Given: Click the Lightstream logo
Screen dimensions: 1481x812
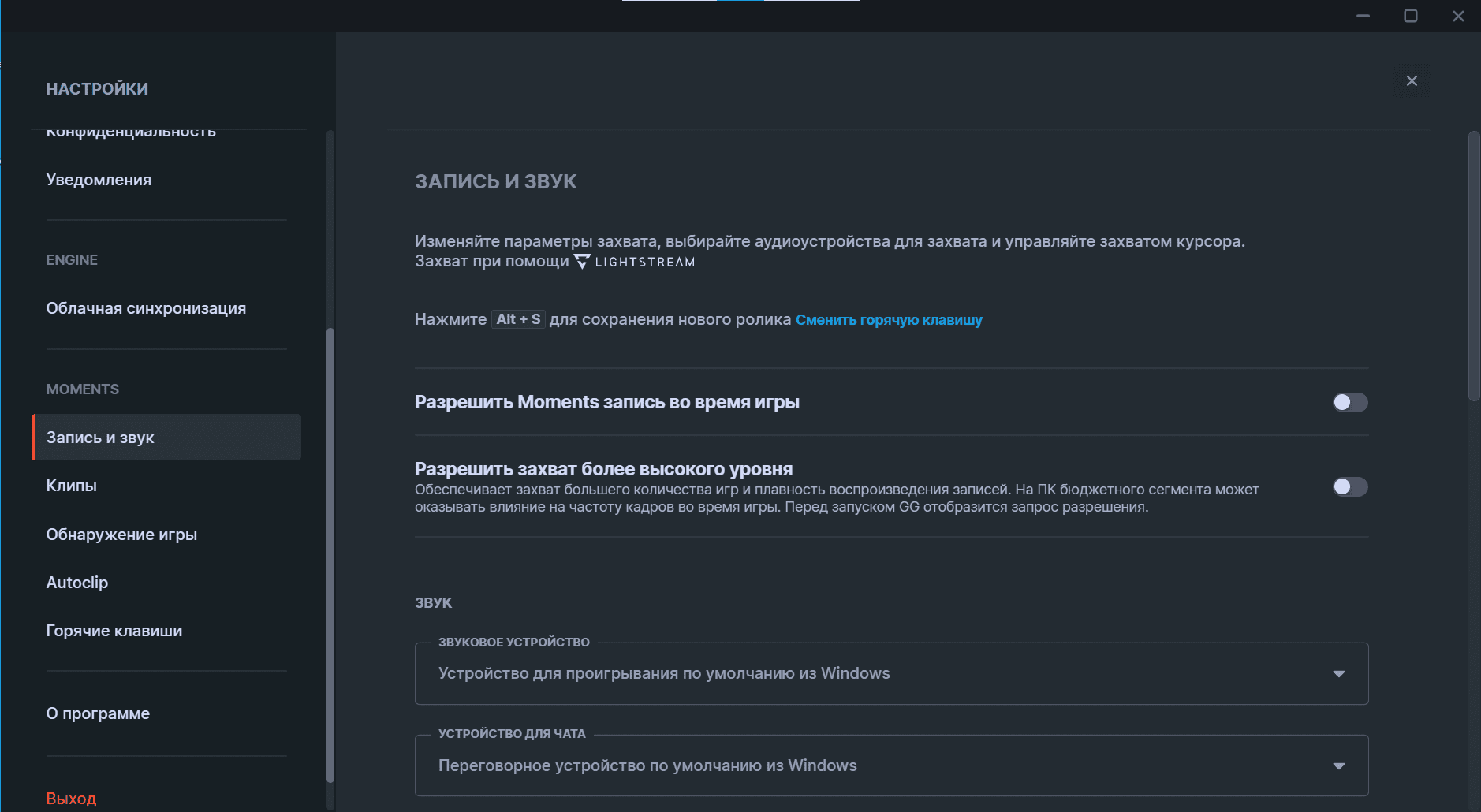Looking at the screenshot, I should (x=634, y=262).
